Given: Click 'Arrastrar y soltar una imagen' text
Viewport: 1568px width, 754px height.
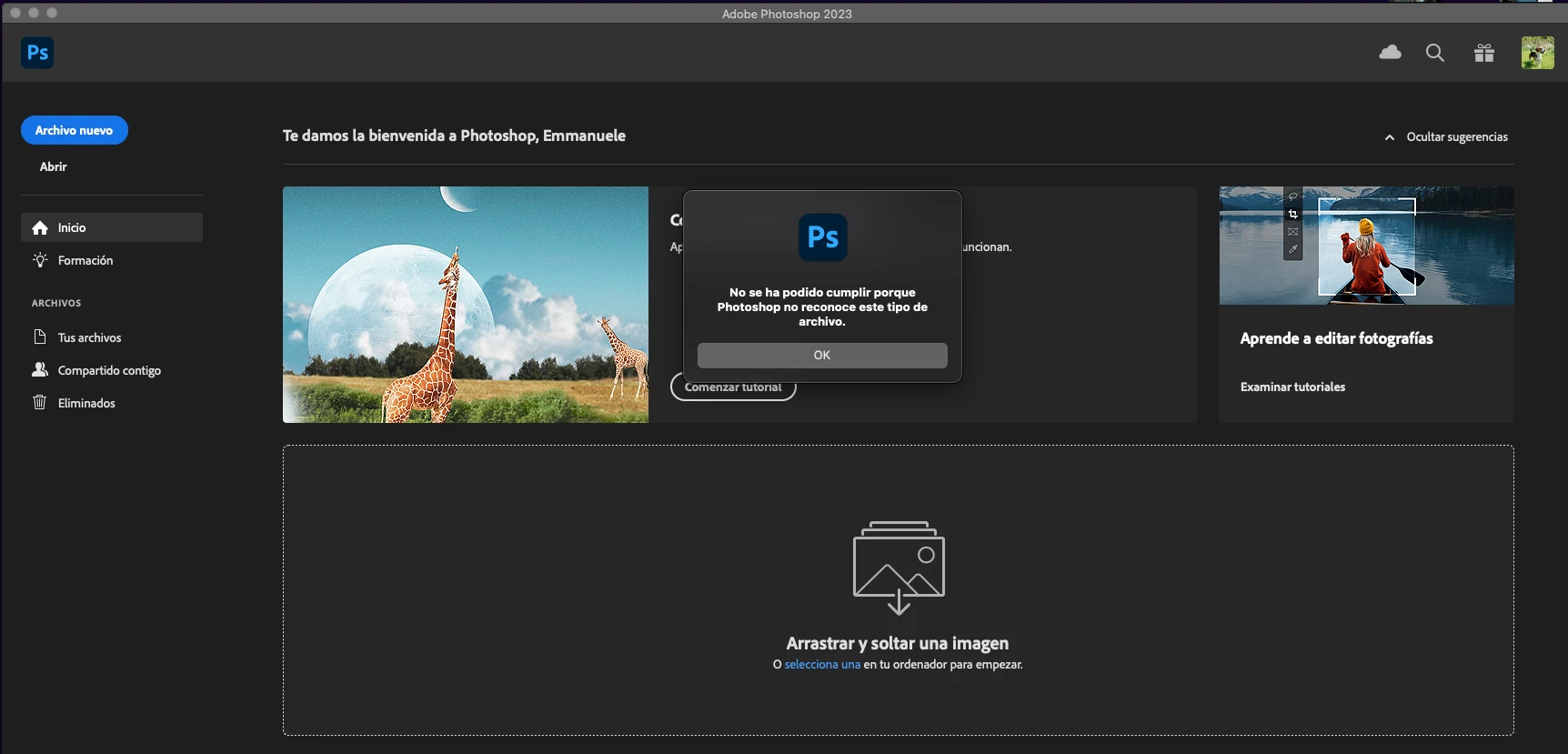Looking at the screenshot, I should (x=898, y=643).
